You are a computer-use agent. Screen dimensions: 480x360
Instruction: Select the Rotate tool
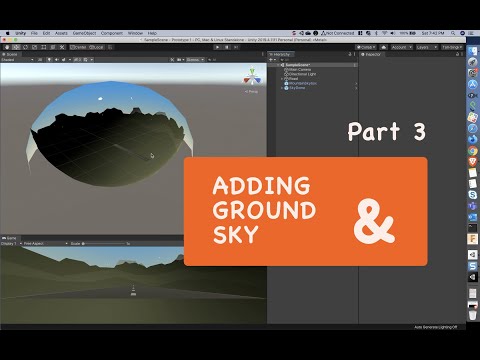click(25, 47)
